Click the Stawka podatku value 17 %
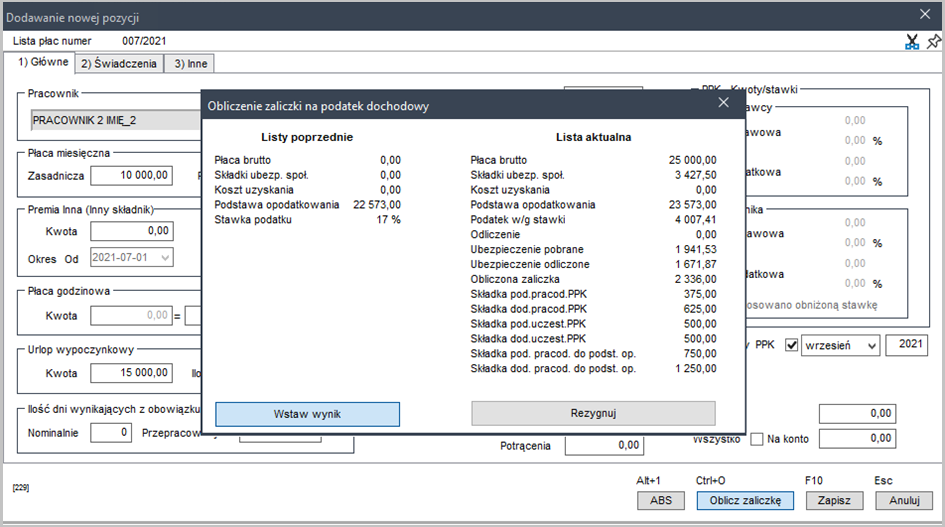This screenshot has width=945, height=527. (389, 219)
